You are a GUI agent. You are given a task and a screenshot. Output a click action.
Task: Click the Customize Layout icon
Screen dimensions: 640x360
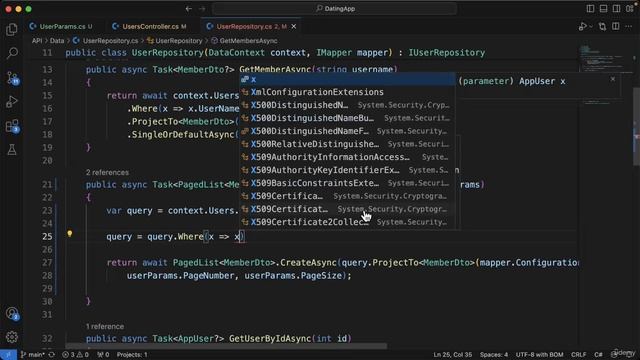[630, 9]
